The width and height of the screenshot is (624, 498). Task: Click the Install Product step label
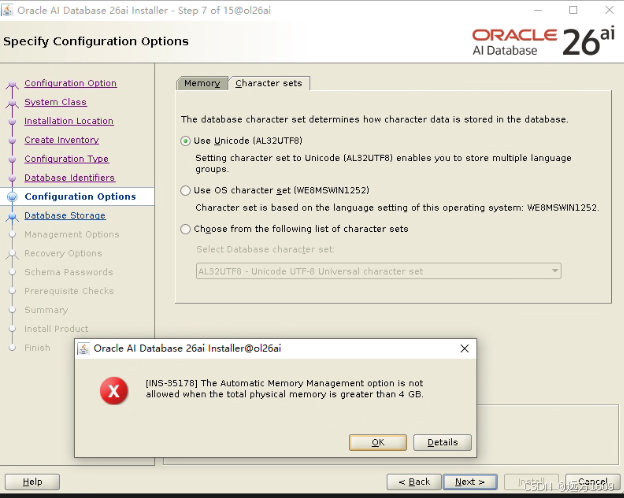click(x=56, y=329)
